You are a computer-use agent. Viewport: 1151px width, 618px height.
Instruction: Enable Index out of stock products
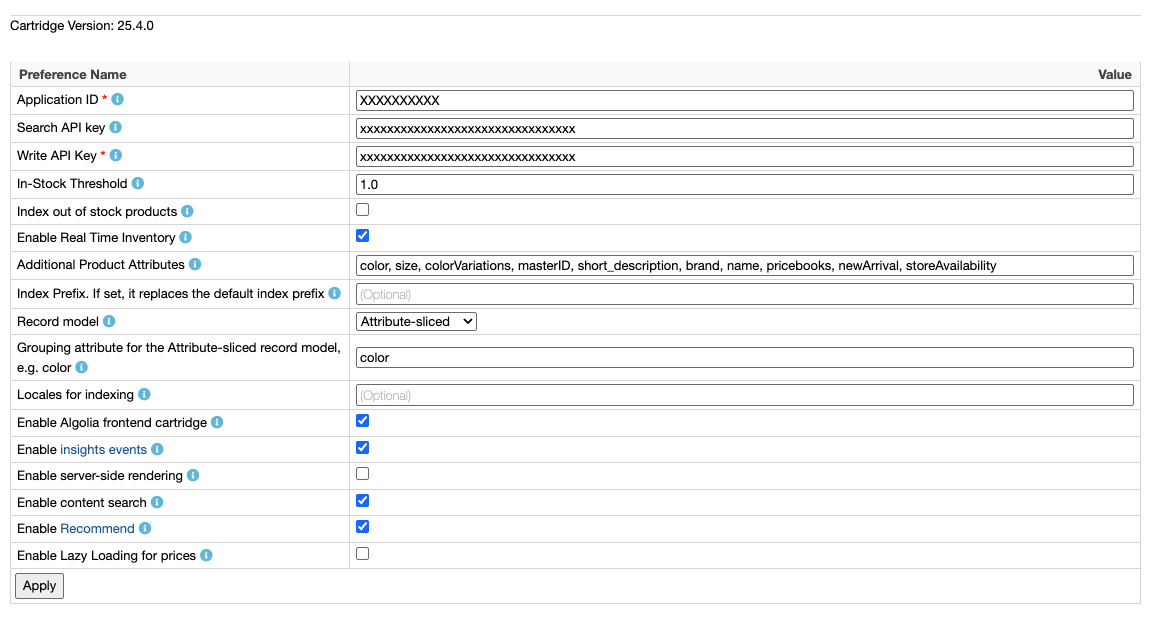point(362,209)
